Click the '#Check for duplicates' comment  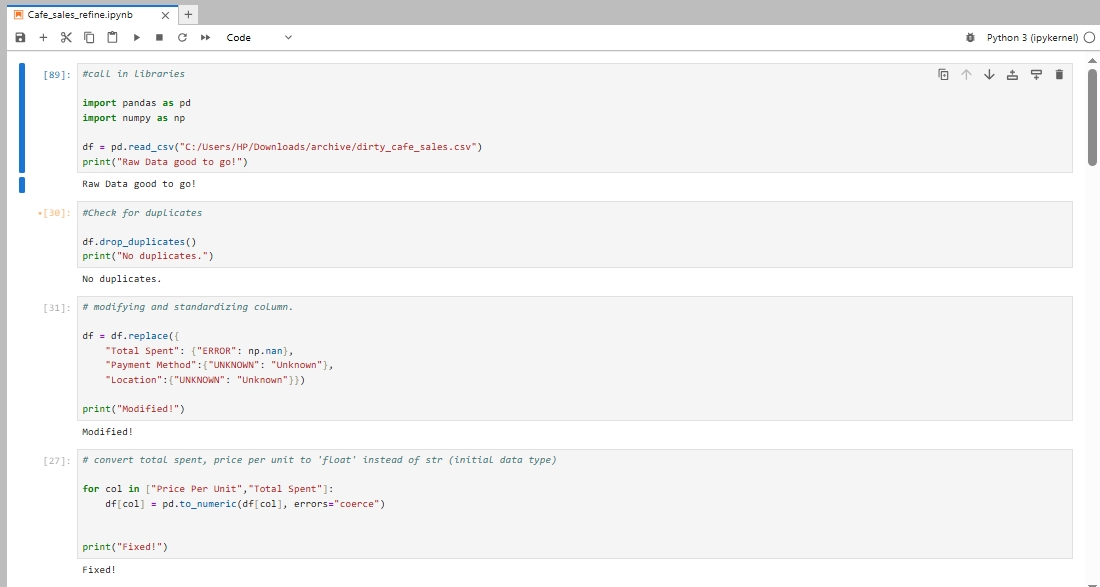pyautogui.click(x=142, y=212)
